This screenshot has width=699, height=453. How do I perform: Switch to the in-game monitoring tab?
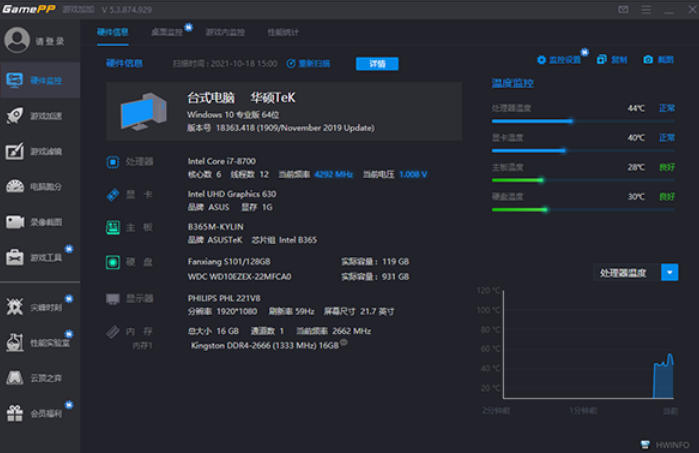click(x=225, y=32)
